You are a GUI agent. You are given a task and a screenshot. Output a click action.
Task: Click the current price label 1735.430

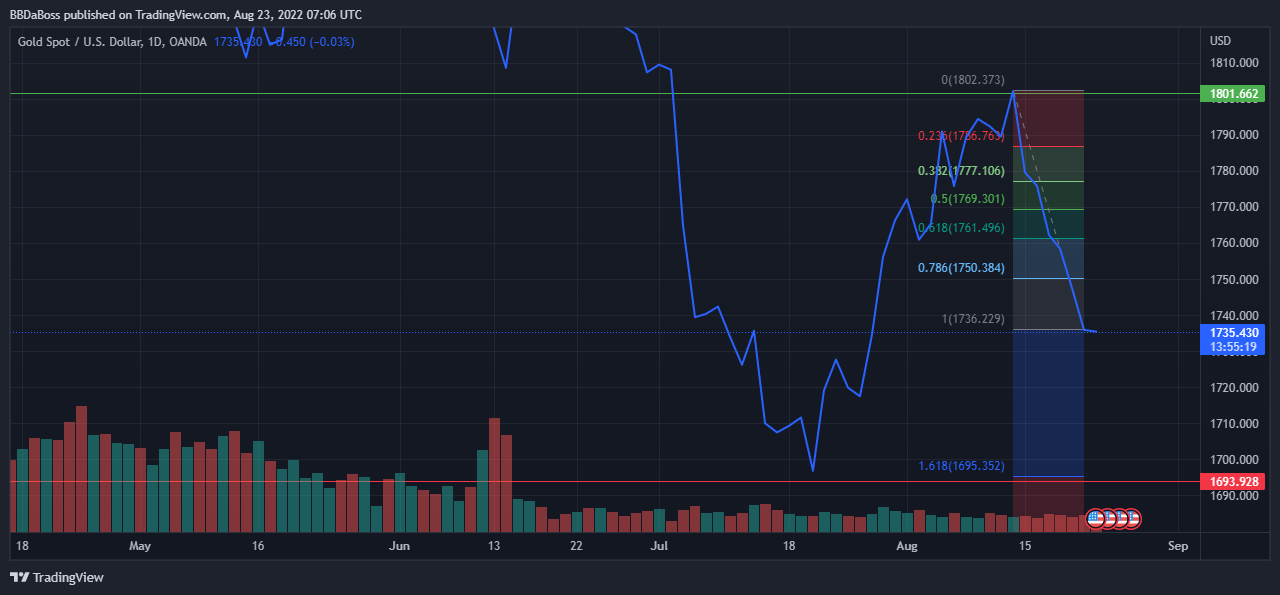[1234, 331]
